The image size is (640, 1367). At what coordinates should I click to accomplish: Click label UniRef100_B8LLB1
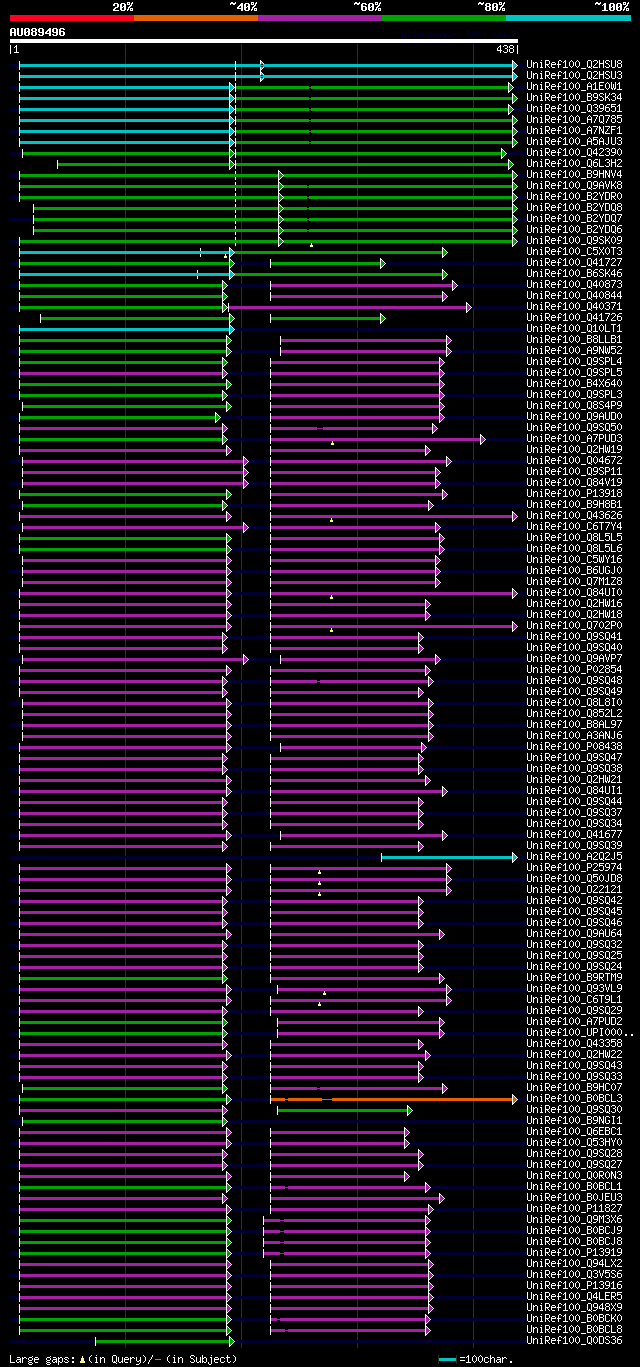coord(574,339)
